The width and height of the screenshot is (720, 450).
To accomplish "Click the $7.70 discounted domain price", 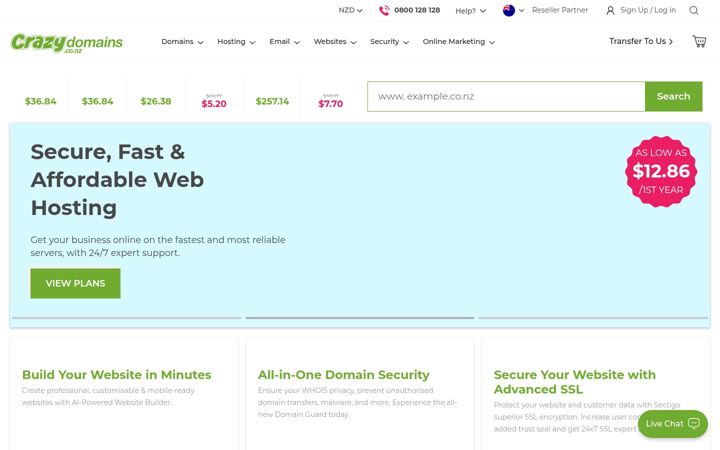I will click(331, 104).
